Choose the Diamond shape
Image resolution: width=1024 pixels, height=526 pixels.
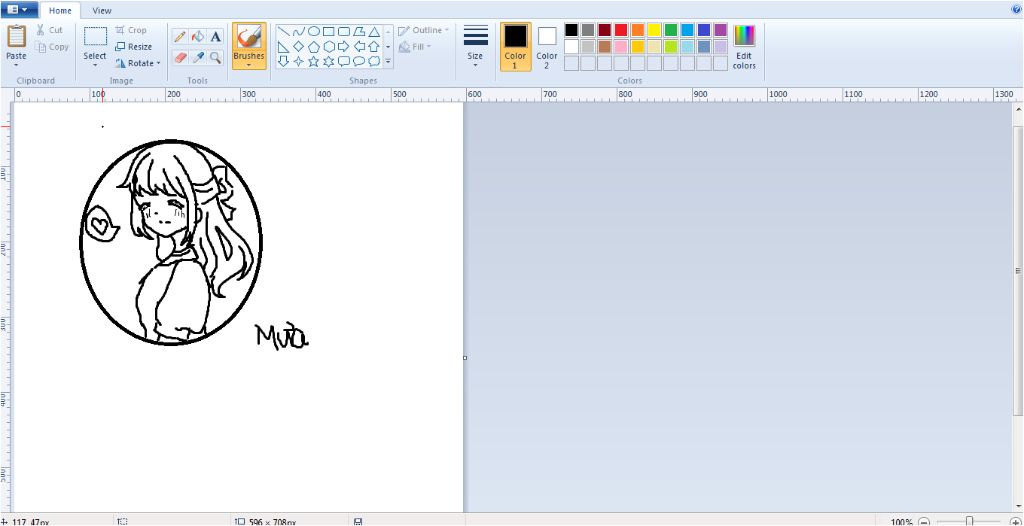[298, 46]
